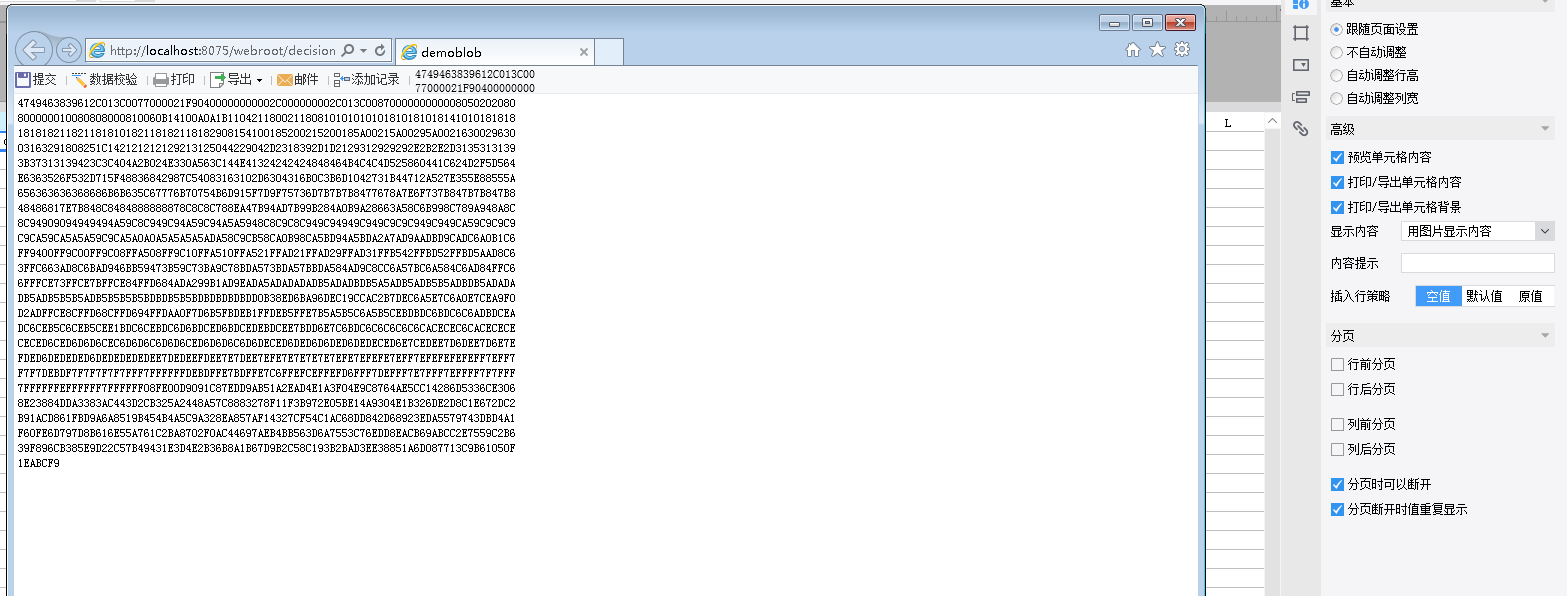Open the 导出 export dropdown

237,80
